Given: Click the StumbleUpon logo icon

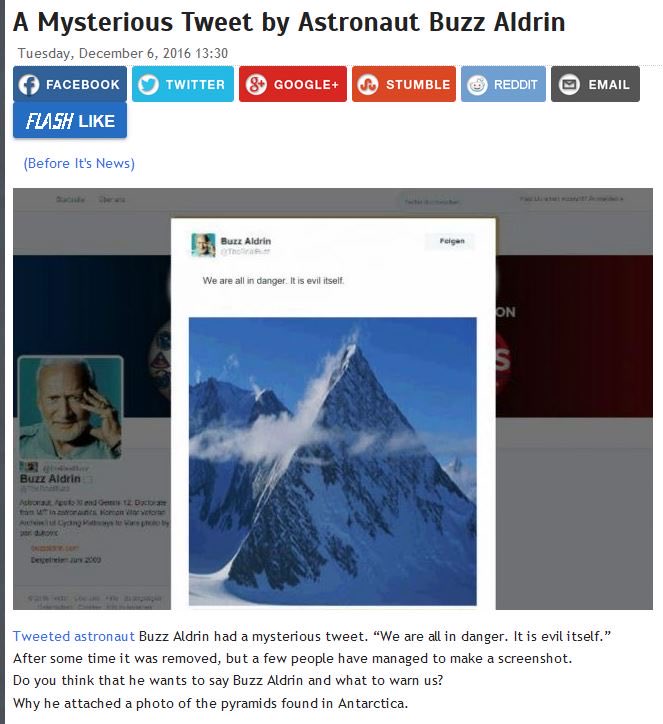Looking at the screenshot, I should coord(368,85).
